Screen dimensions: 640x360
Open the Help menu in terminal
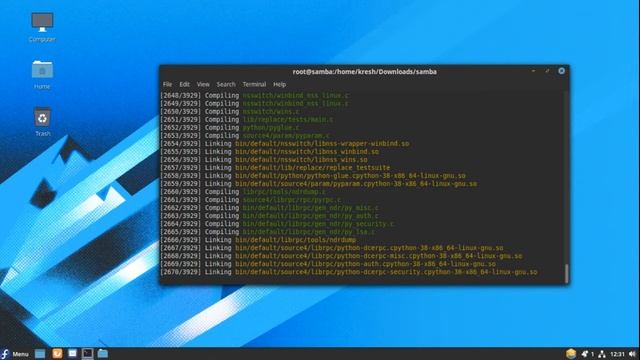click(279, 84)
